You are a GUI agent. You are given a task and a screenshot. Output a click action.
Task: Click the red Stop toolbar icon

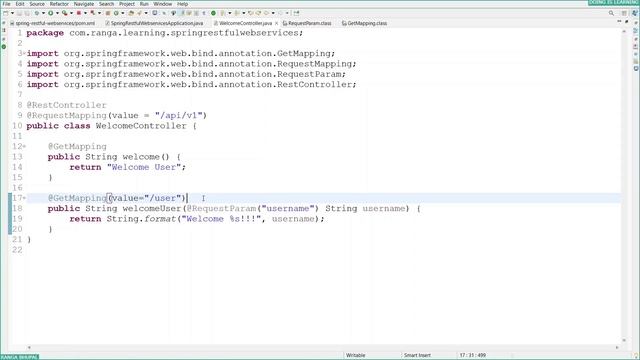pos(79,13)
